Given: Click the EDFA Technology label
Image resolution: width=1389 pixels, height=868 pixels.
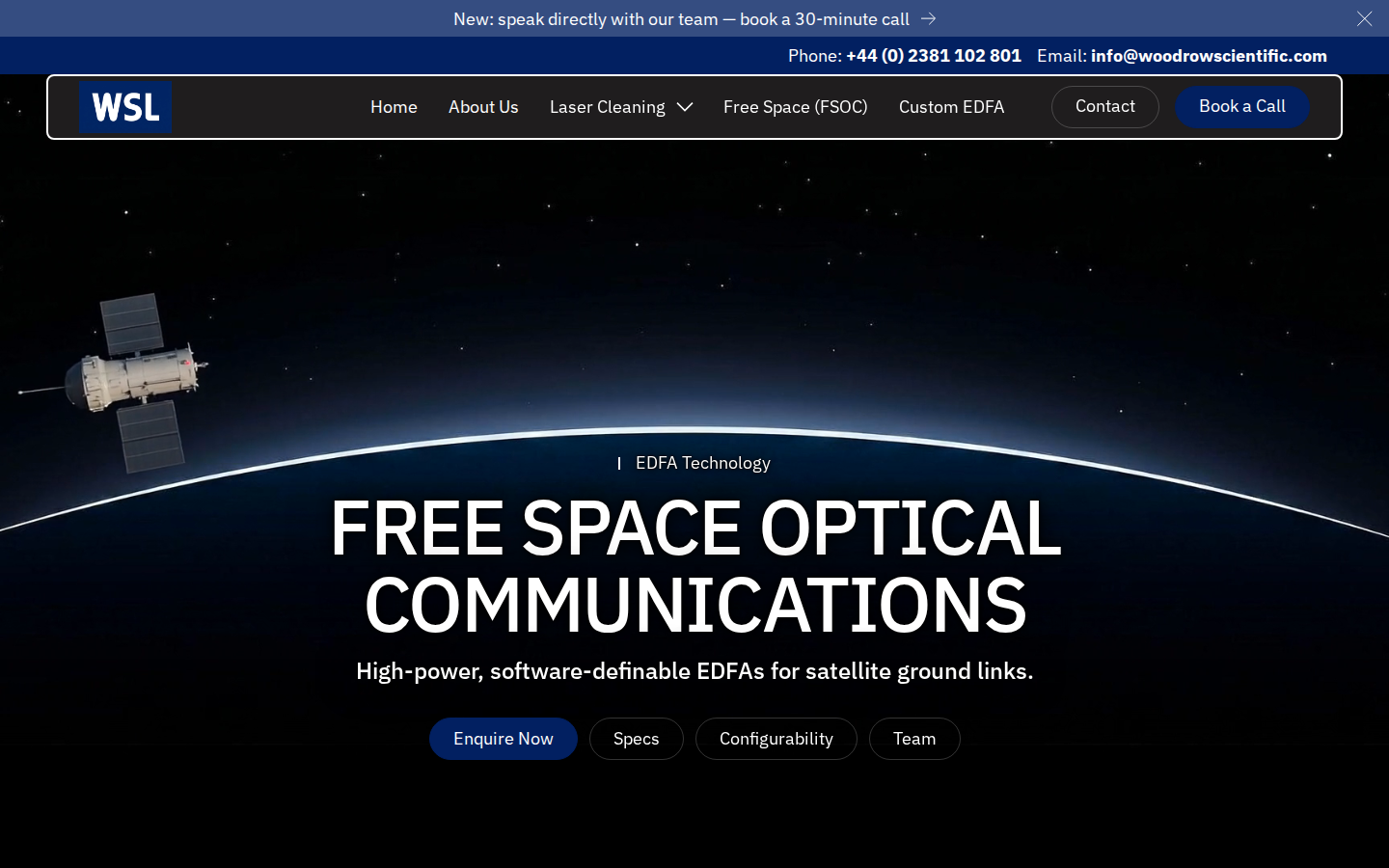Looking at the screenshot, I should [703, 463].
